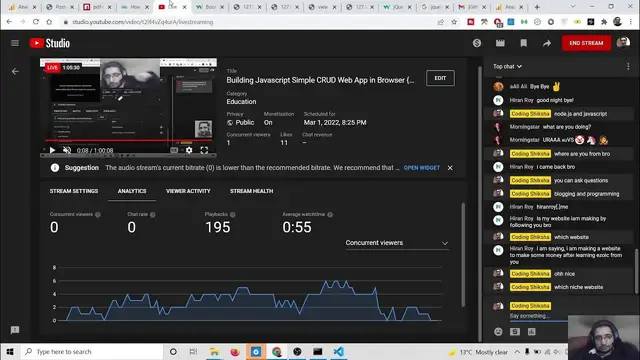Select the ANALYTICS tab
Image resolution: width=640 pixels, height=360 pixels.
pyautogui.click(x=132, y=191)
